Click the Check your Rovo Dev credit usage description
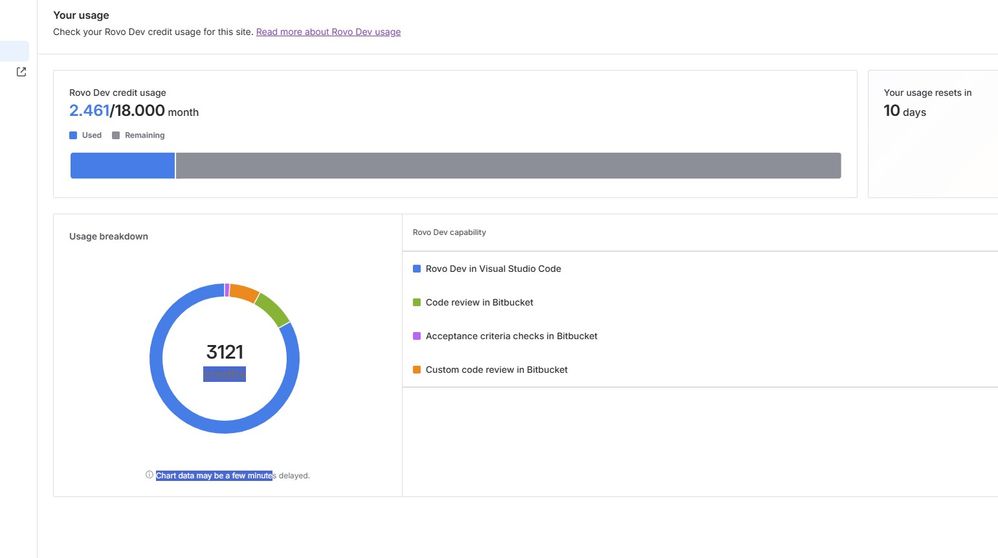This screenshot has width=998, height=558. pos(153,32)
